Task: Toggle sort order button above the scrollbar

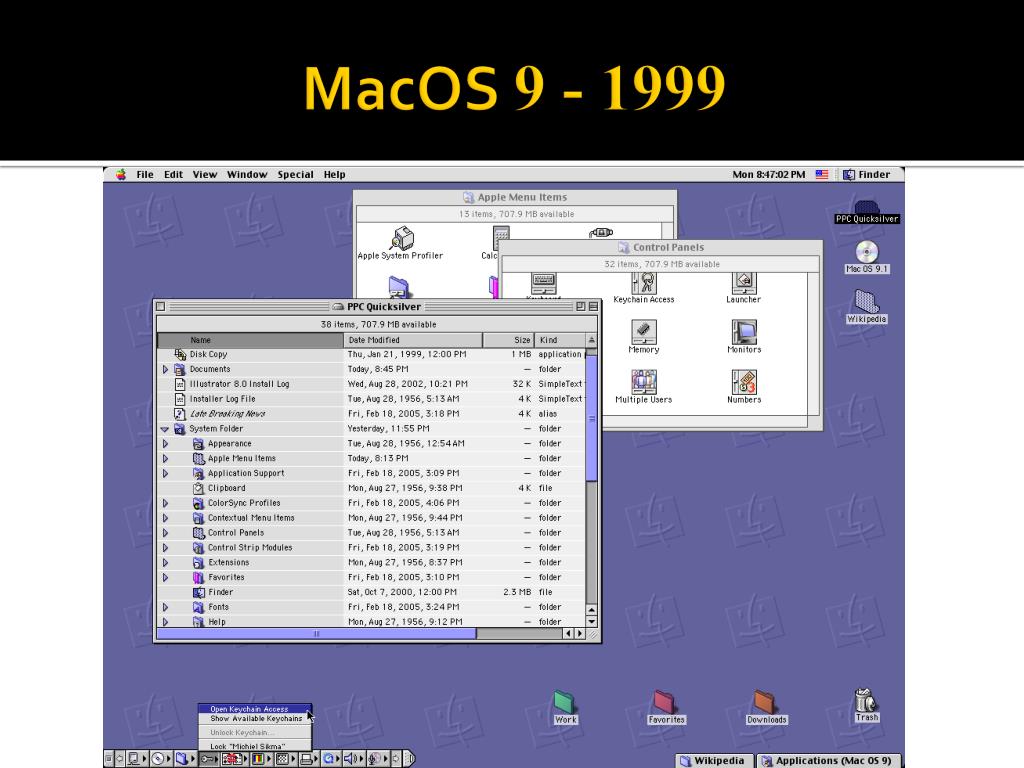Action: (x=592, y=340)
